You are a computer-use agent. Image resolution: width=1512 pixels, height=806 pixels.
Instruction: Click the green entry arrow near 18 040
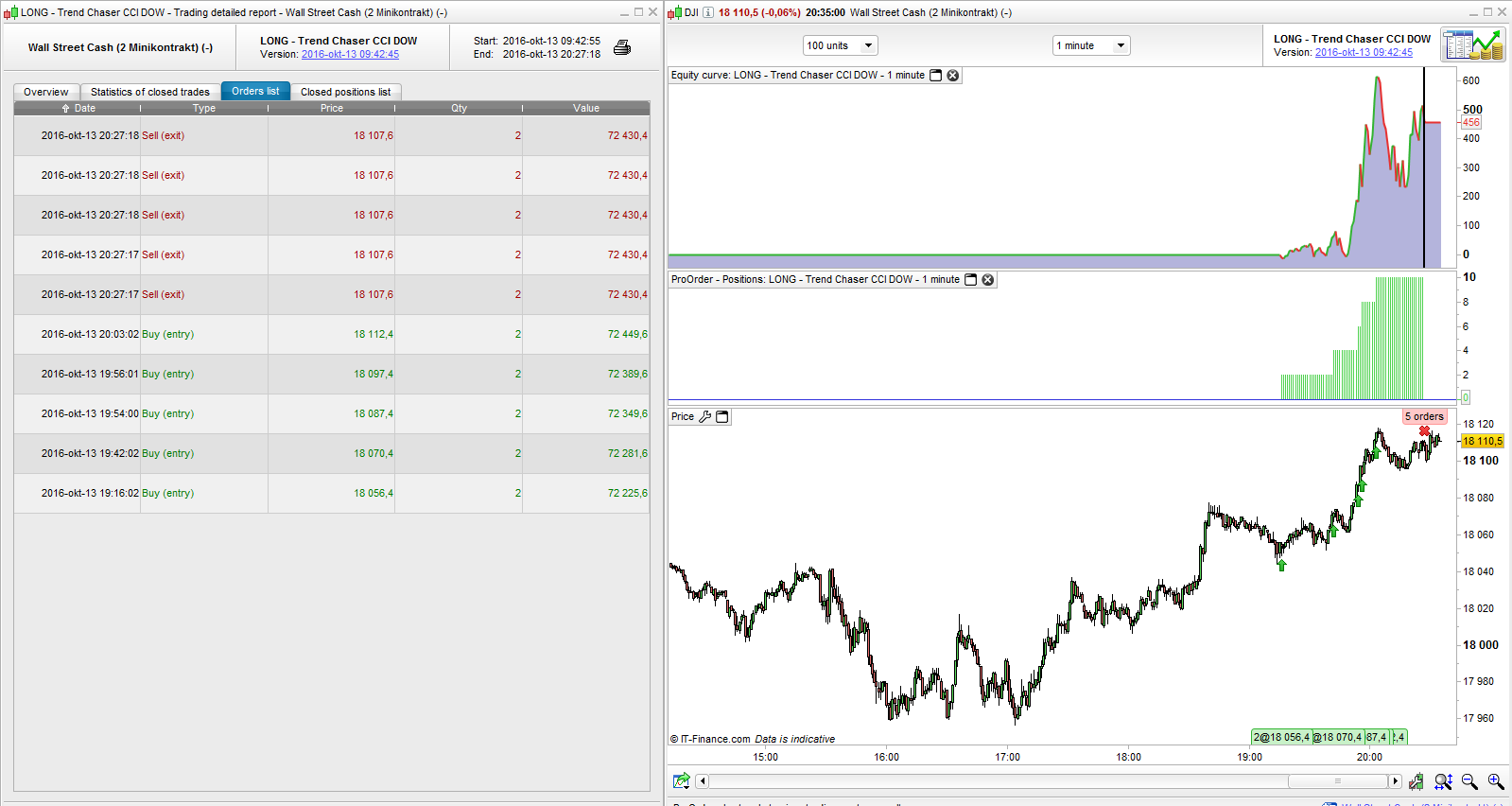pos(1281,565)
